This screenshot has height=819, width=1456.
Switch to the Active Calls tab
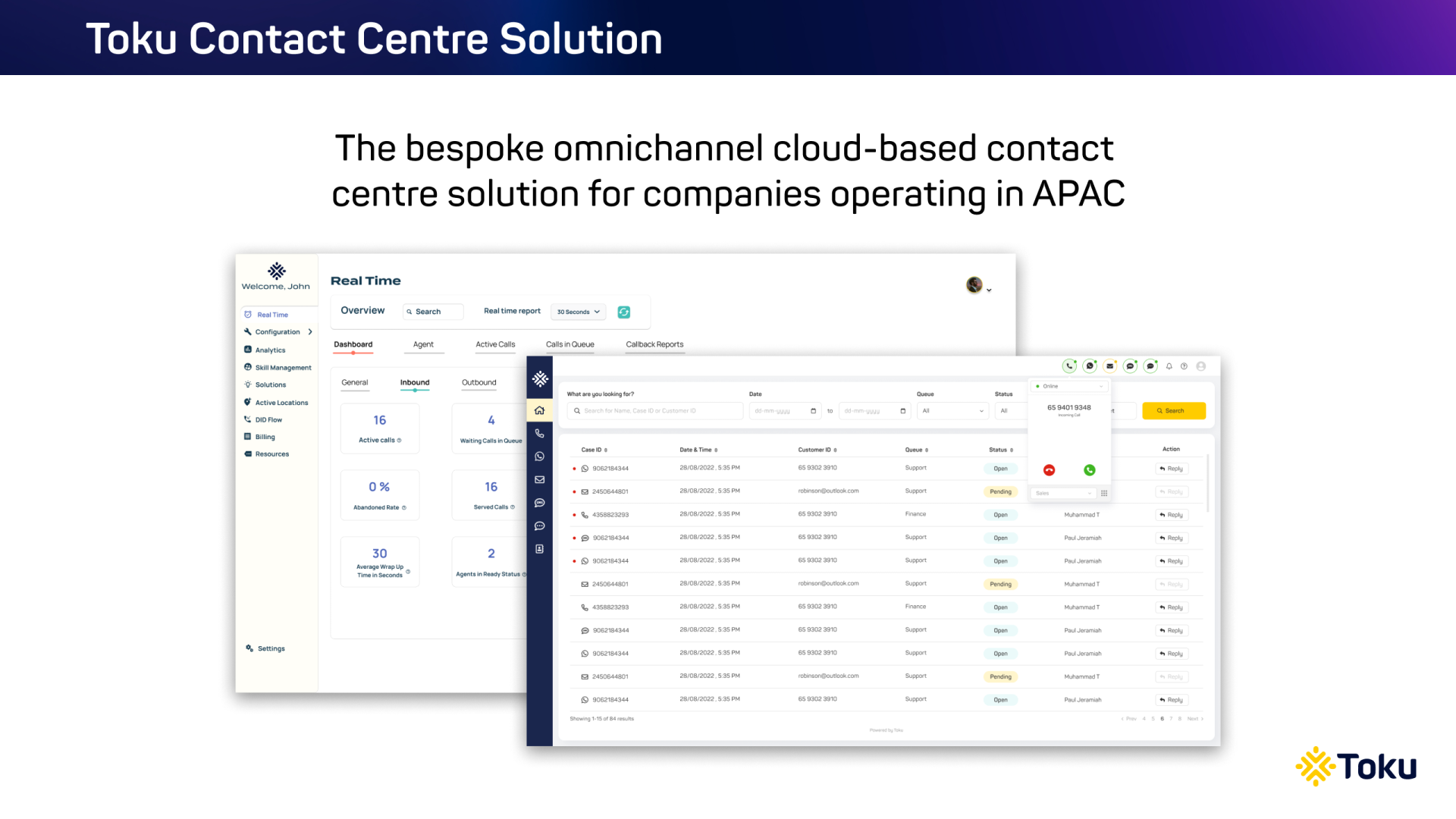495,344
